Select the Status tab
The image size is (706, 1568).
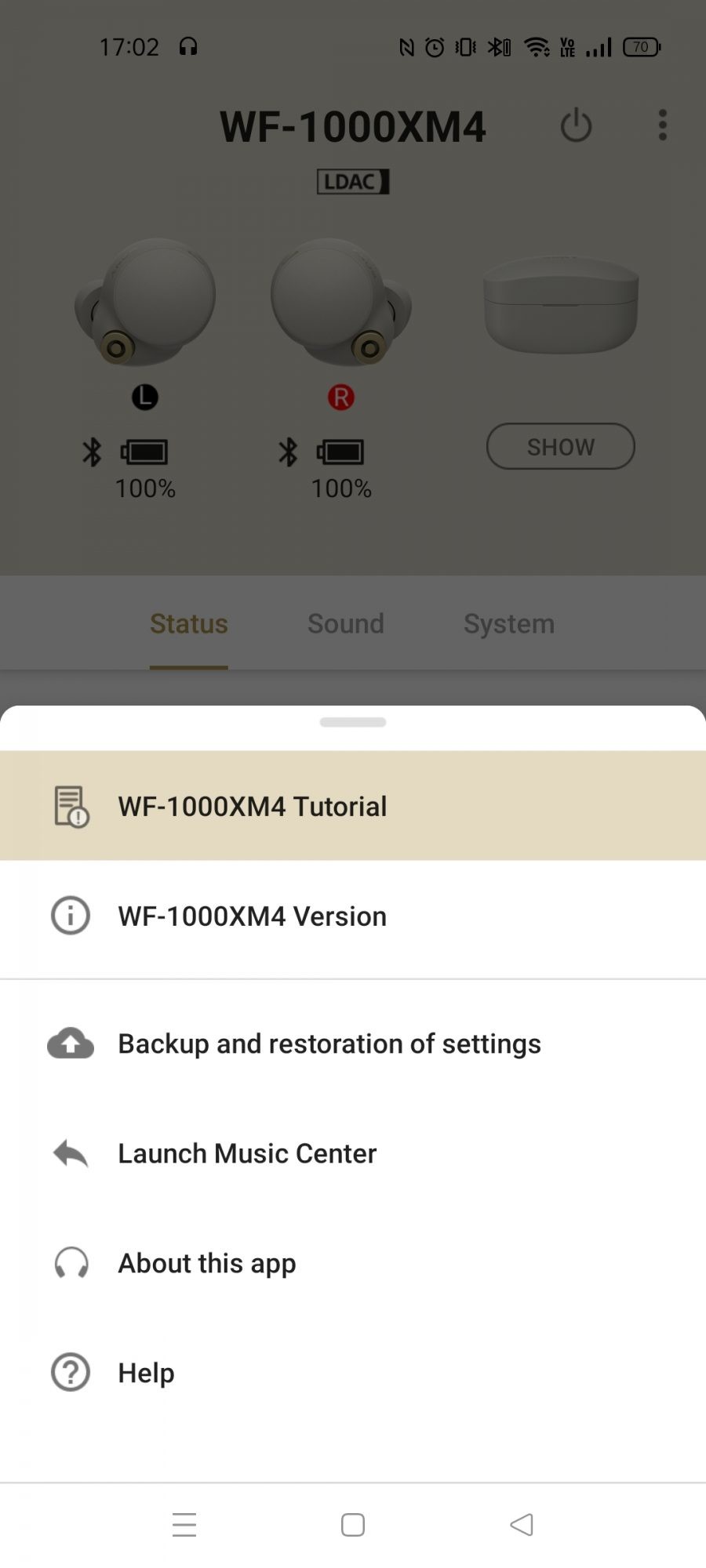coord(189,624)
